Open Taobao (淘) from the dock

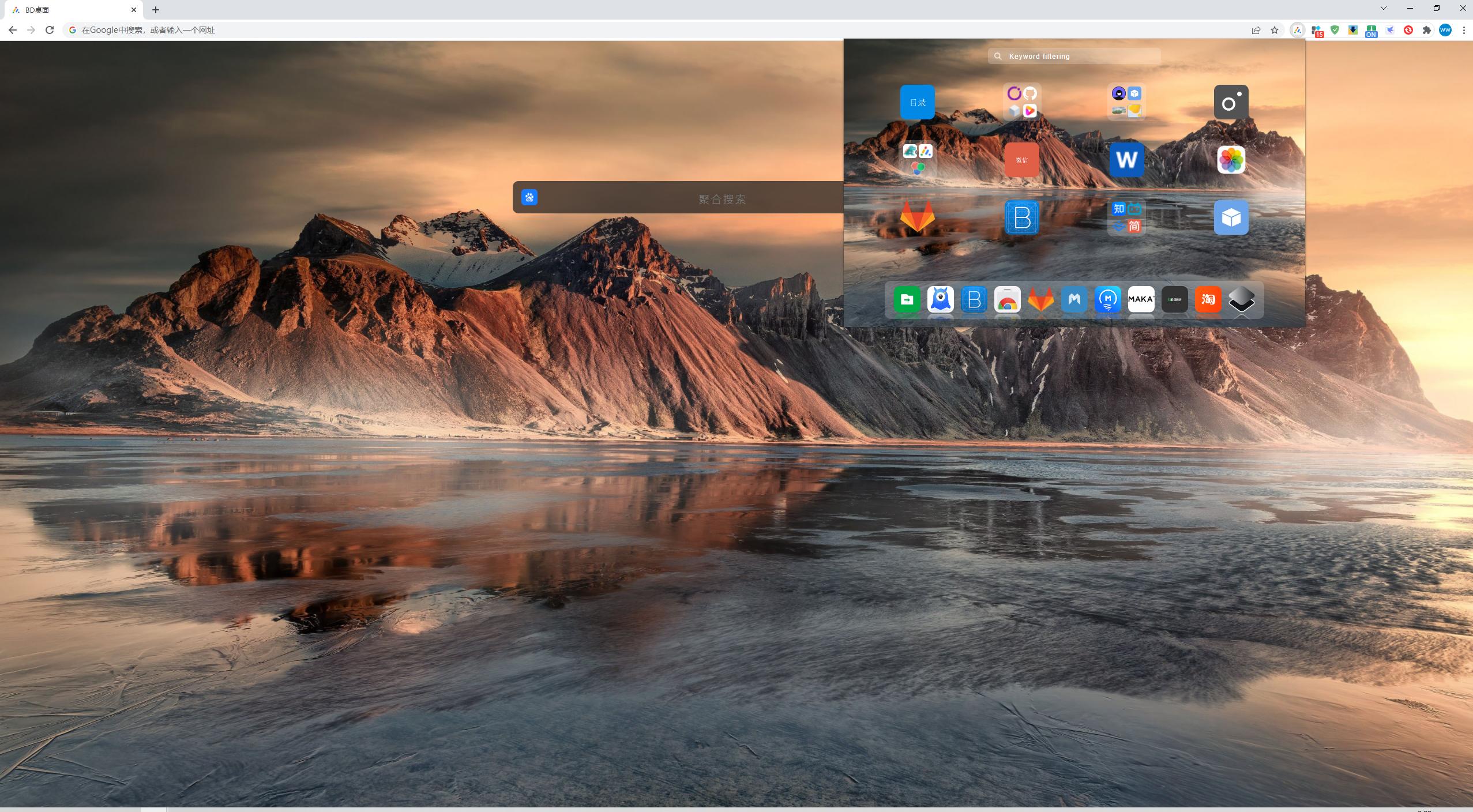click(1208, 299)
